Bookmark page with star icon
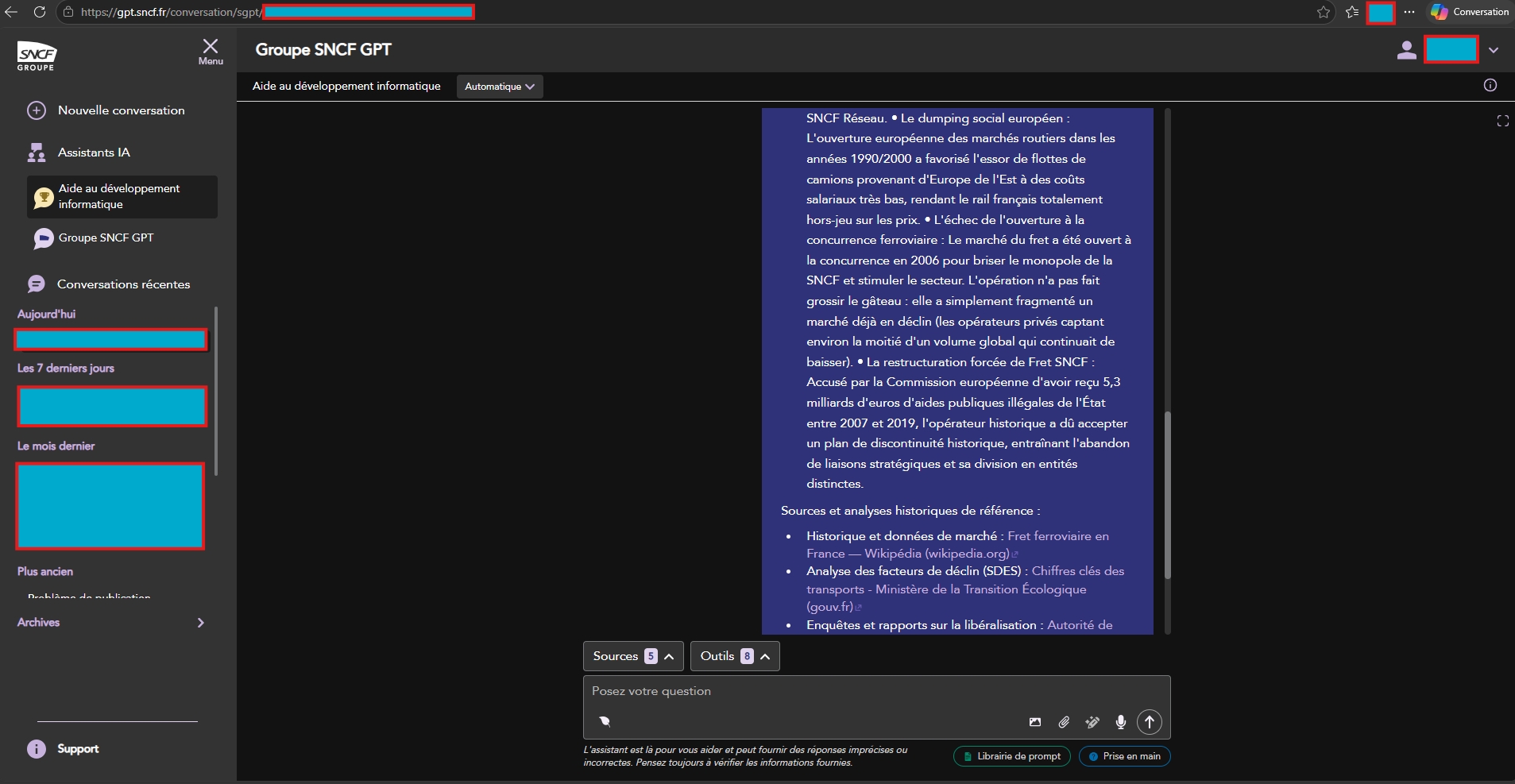This screenshot has height=784, width=1515. tap(1324, 12)
